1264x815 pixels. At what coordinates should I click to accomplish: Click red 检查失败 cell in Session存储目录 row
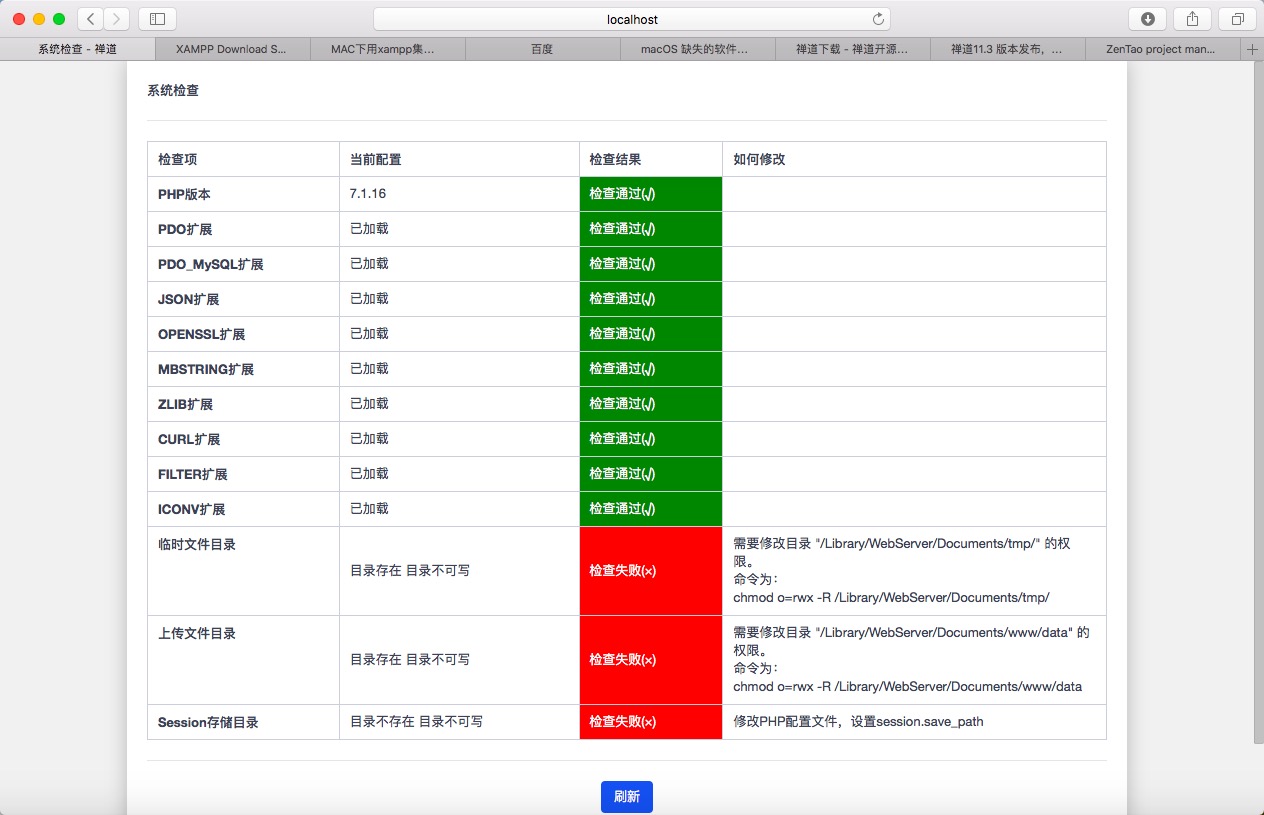[x=651, y=722]
